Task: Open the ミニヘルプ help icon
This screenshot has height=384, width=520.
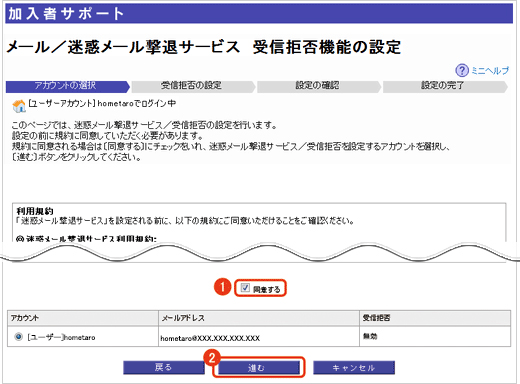Action: coord(462,70)
